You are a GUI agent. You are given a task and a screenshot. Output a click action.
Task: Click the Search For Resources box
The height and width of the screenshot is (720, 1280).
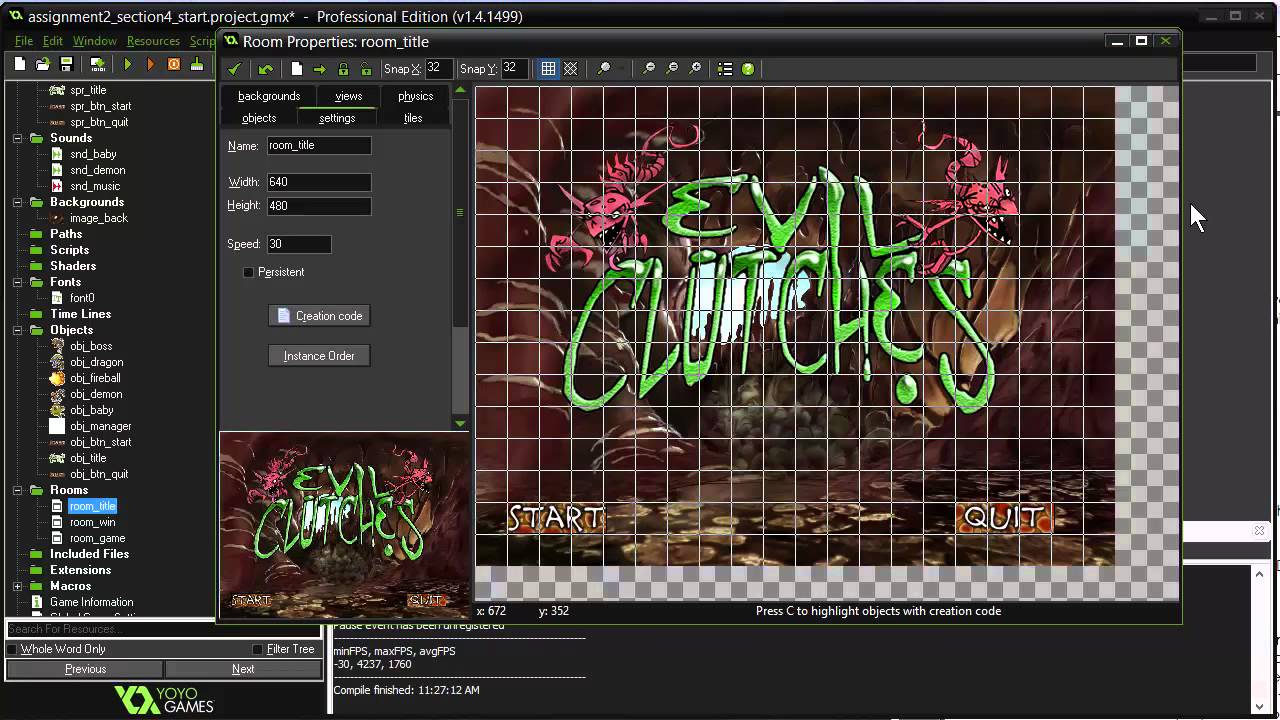tap(163, 629)
